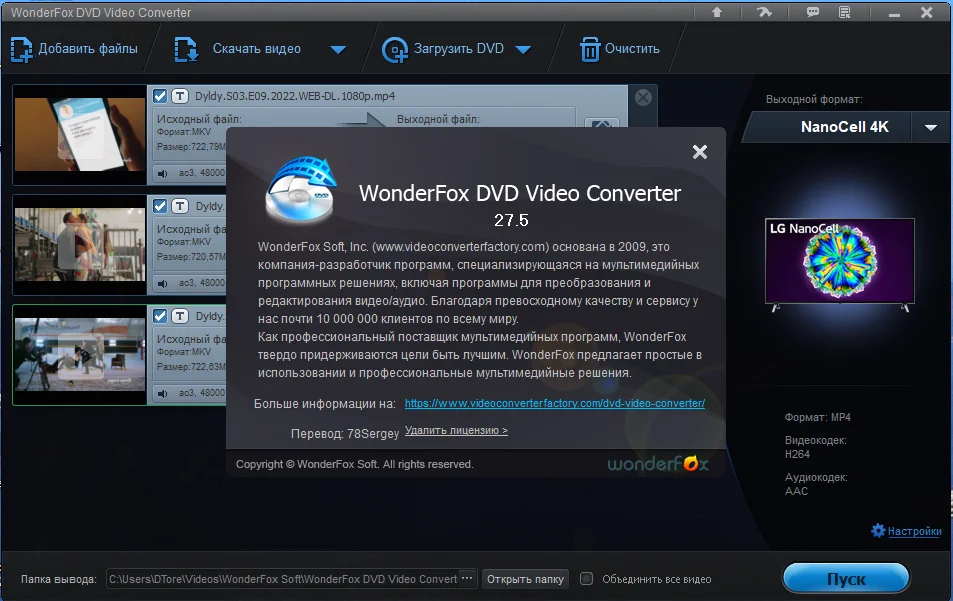Select the third video thumbnail

(x=80, y=354)
